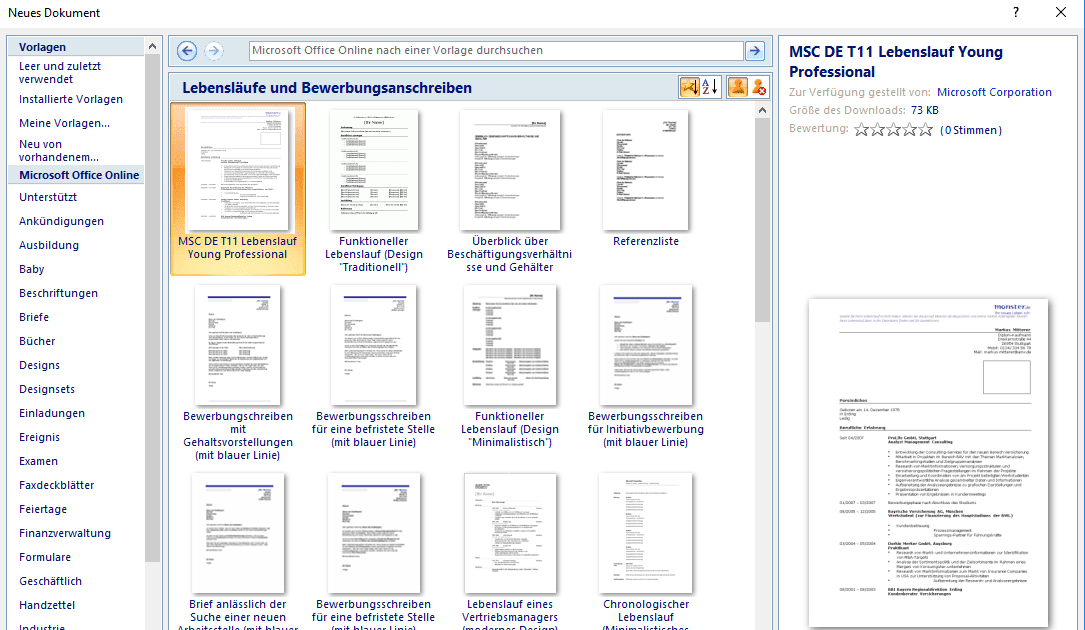Close the Neues Dokument dialog
This screenshot has height=630, width=1085.
pyautogui.click(x=1060, y=12)
